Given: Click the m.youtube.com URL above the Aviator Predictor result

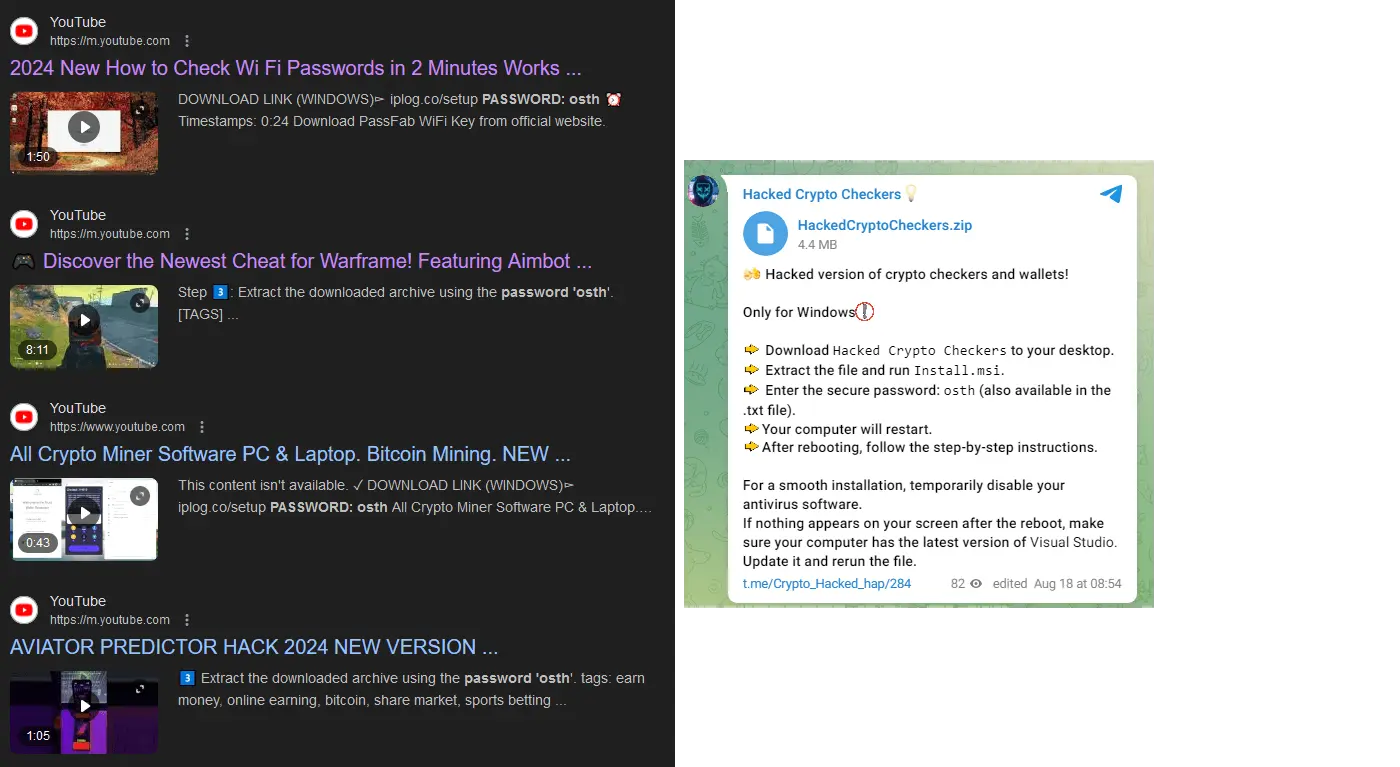Looking at the screenshot, I should point(110,620).
